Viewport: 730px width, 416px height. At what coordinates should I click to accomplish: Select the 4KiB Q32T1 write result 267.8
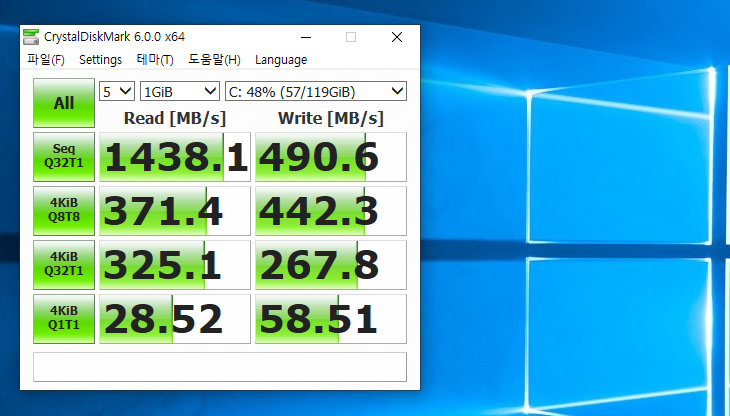[331, 265]
